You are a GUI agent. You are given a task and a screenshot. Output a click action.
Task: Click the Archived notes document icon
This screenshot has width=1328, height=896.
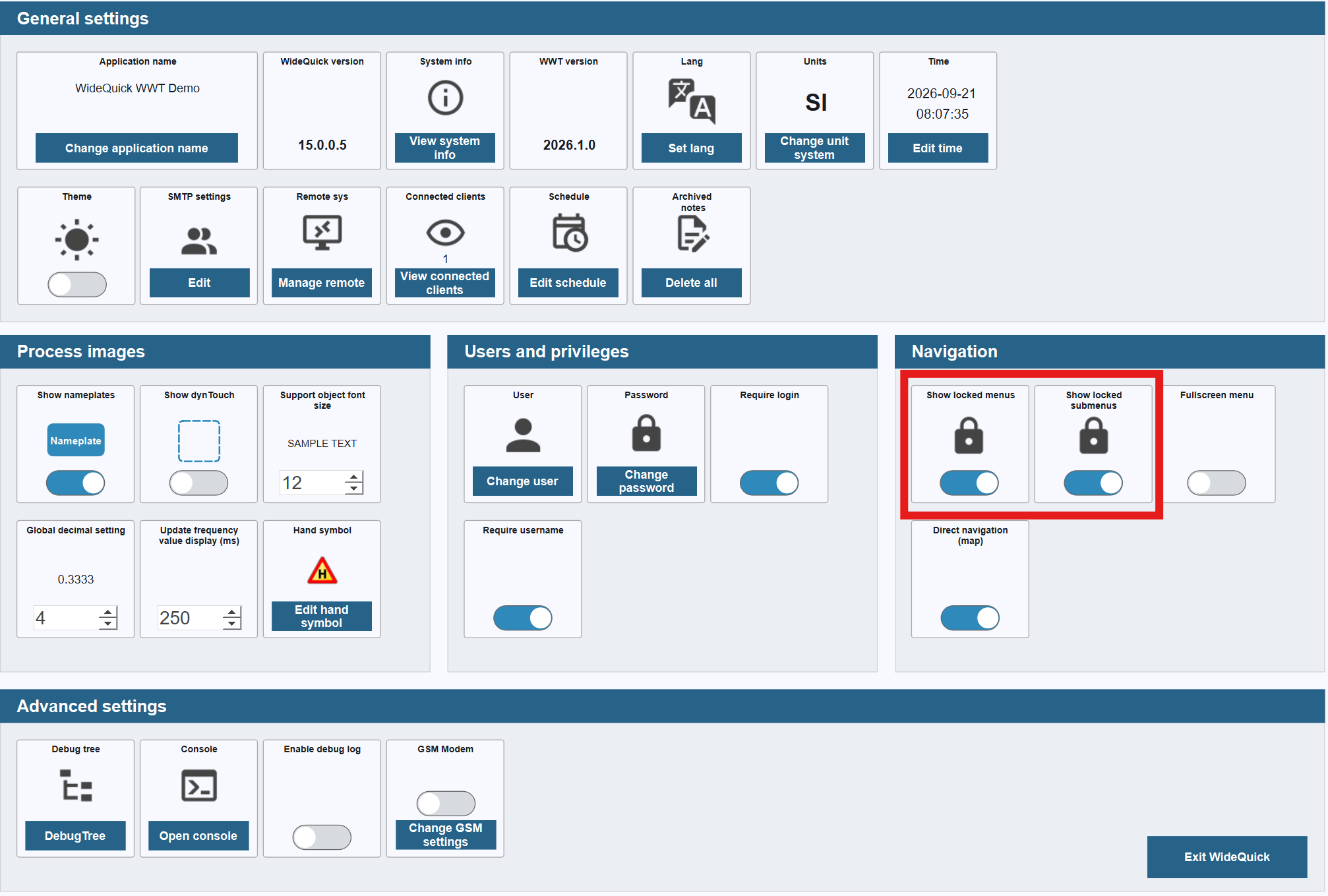(692, 234)
